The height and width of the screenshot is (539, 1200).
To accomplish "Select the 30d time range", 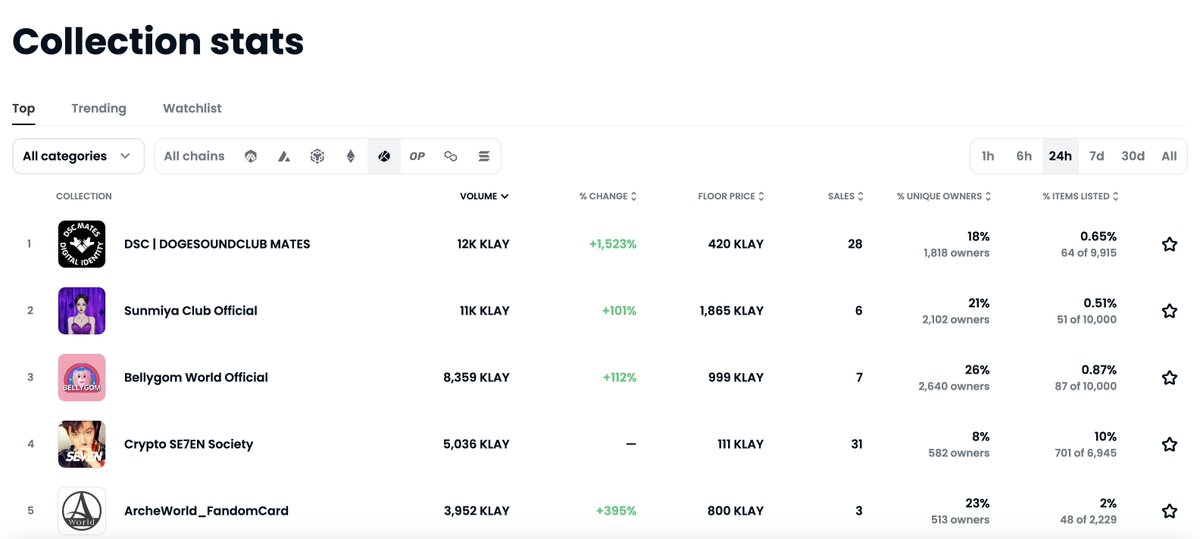I will pyautogui.click(x=1133, y=156).
